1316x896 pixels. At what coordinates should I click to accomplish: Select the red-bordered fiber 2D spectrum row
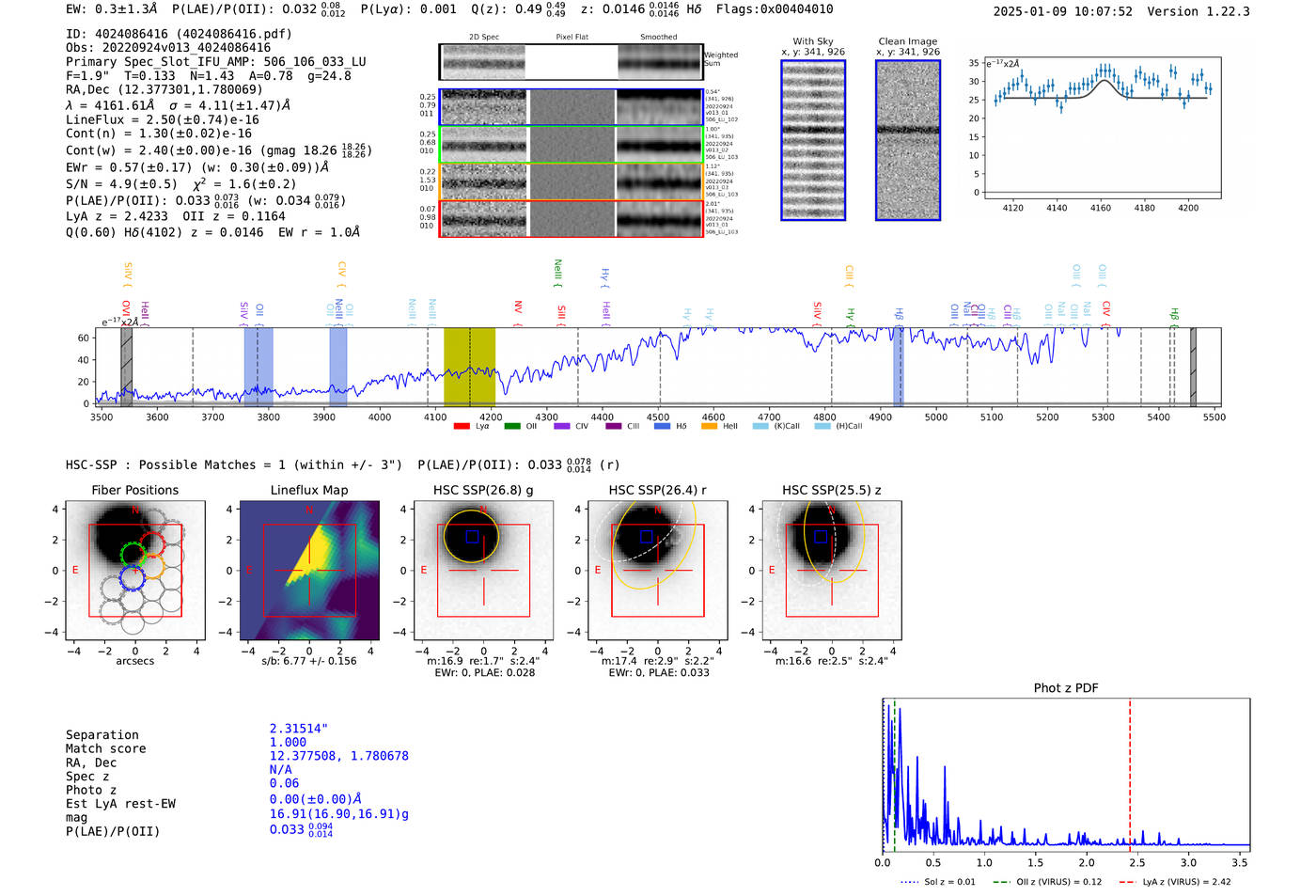(x=571, y=218)
